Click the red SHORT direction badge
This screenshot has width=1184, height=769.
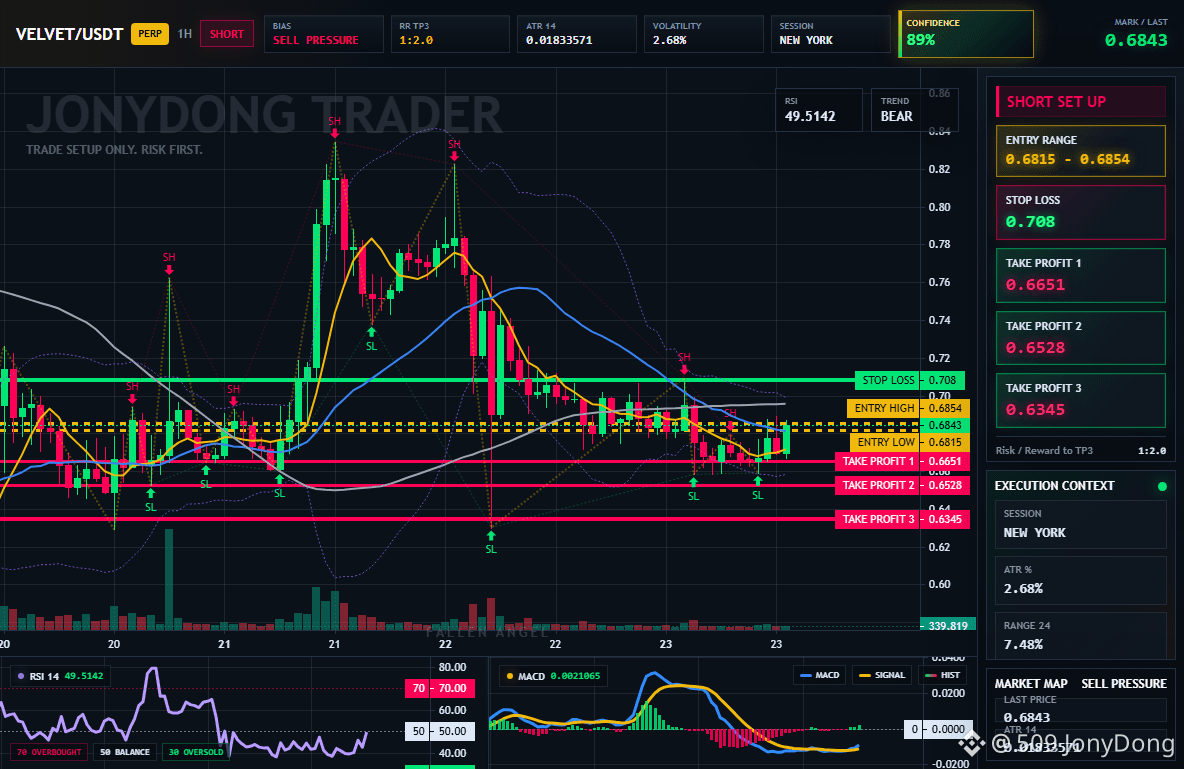(227, 34)
